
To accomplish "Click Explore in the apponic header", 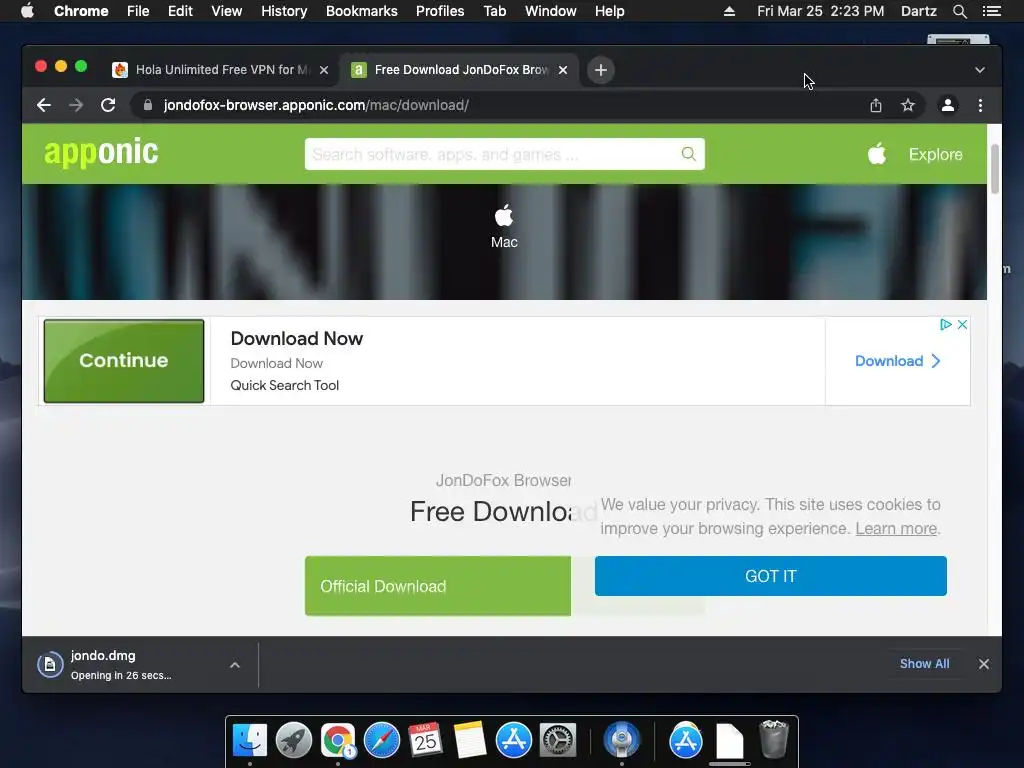I will pos(935,155).
